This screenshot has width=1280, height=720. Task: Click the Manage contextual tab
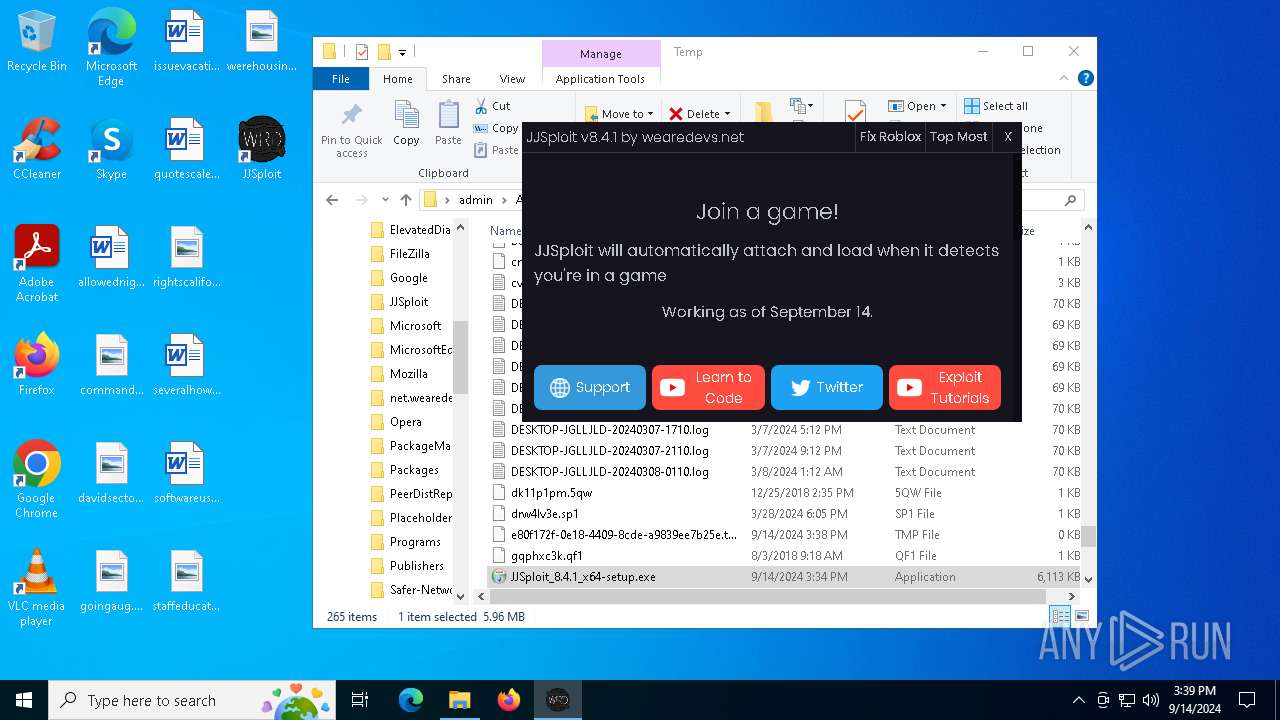click(600, 54)
